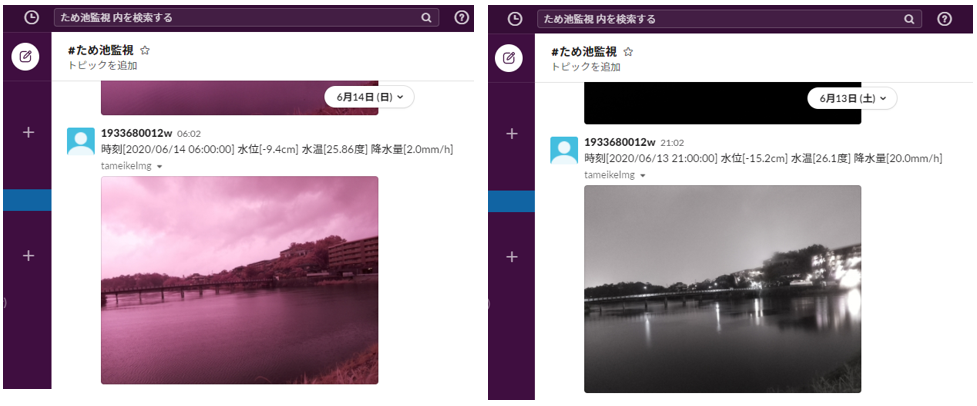977x406 pixels.
Task: Click the history clock icon in right window
Action: point(515,19)
